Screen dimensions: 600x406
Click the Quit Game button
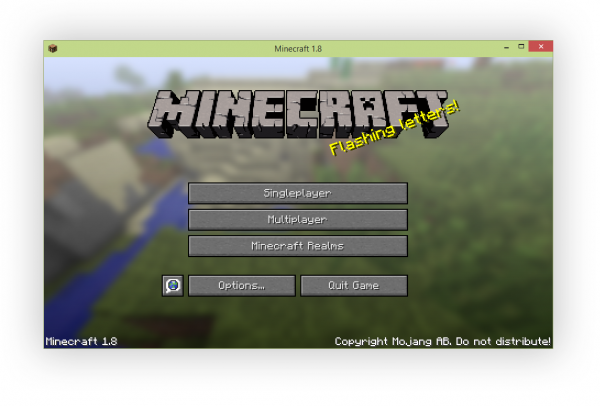pos(354,285)
